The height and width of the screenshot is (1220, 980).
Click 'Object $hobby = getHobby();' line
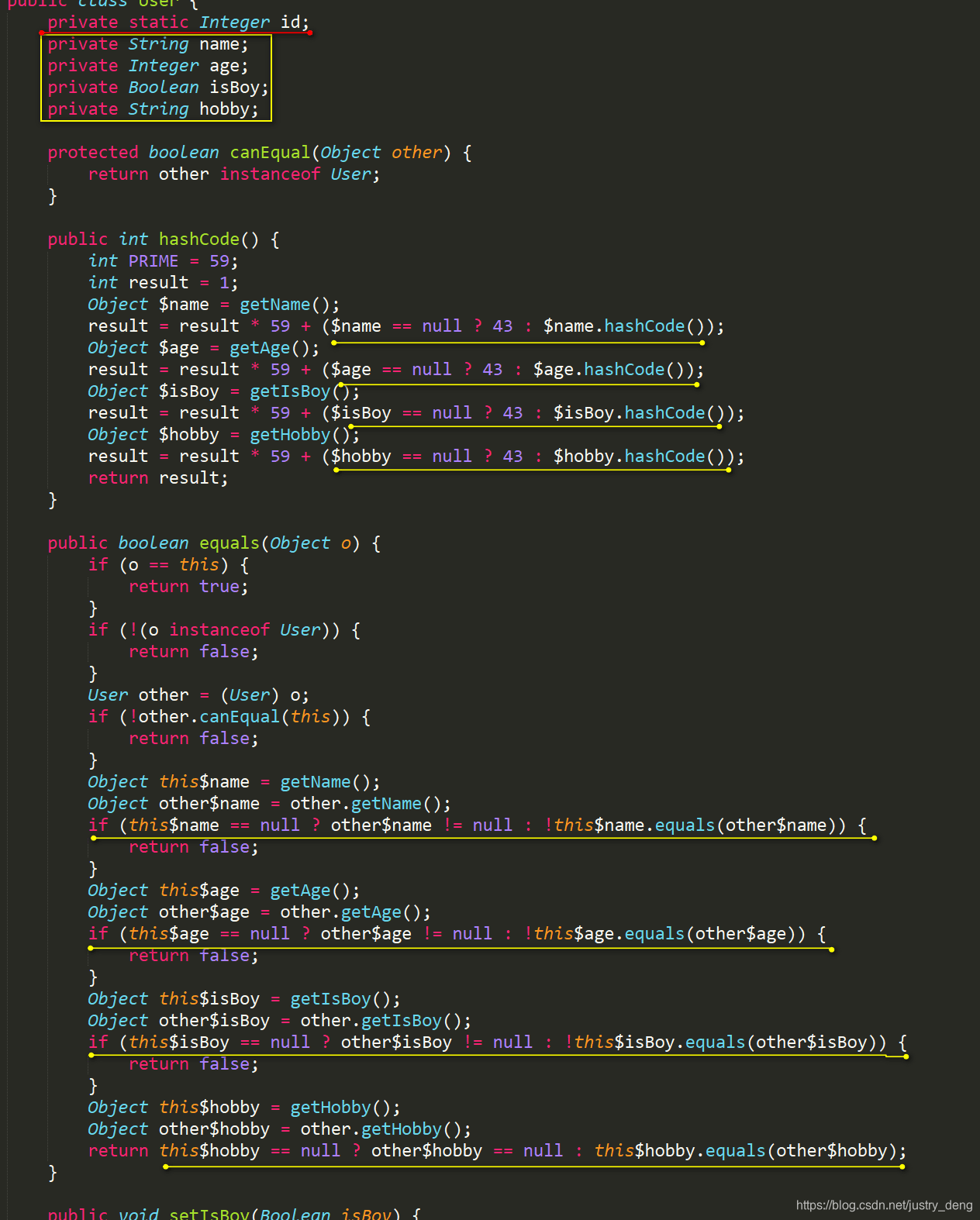pos(223,435)
